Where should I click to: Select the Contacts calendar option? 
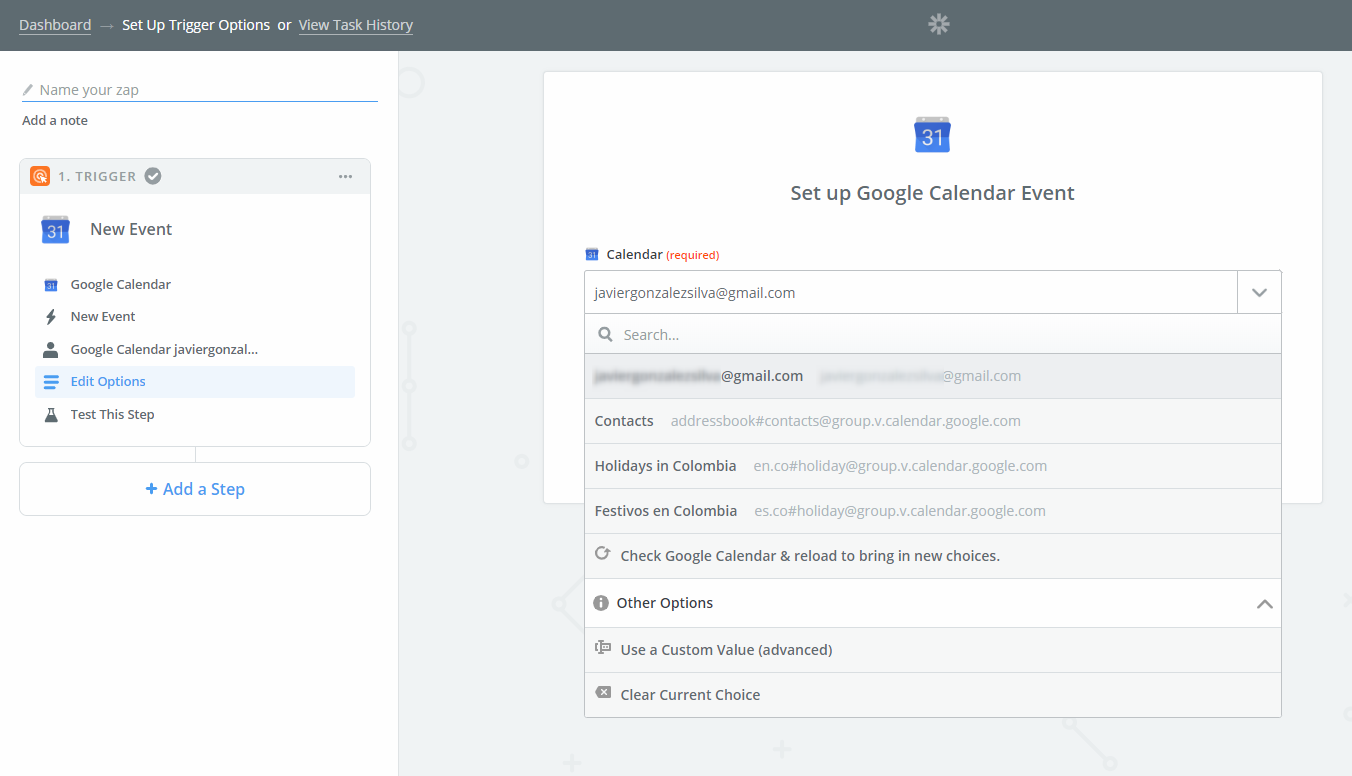coord(624,421)
